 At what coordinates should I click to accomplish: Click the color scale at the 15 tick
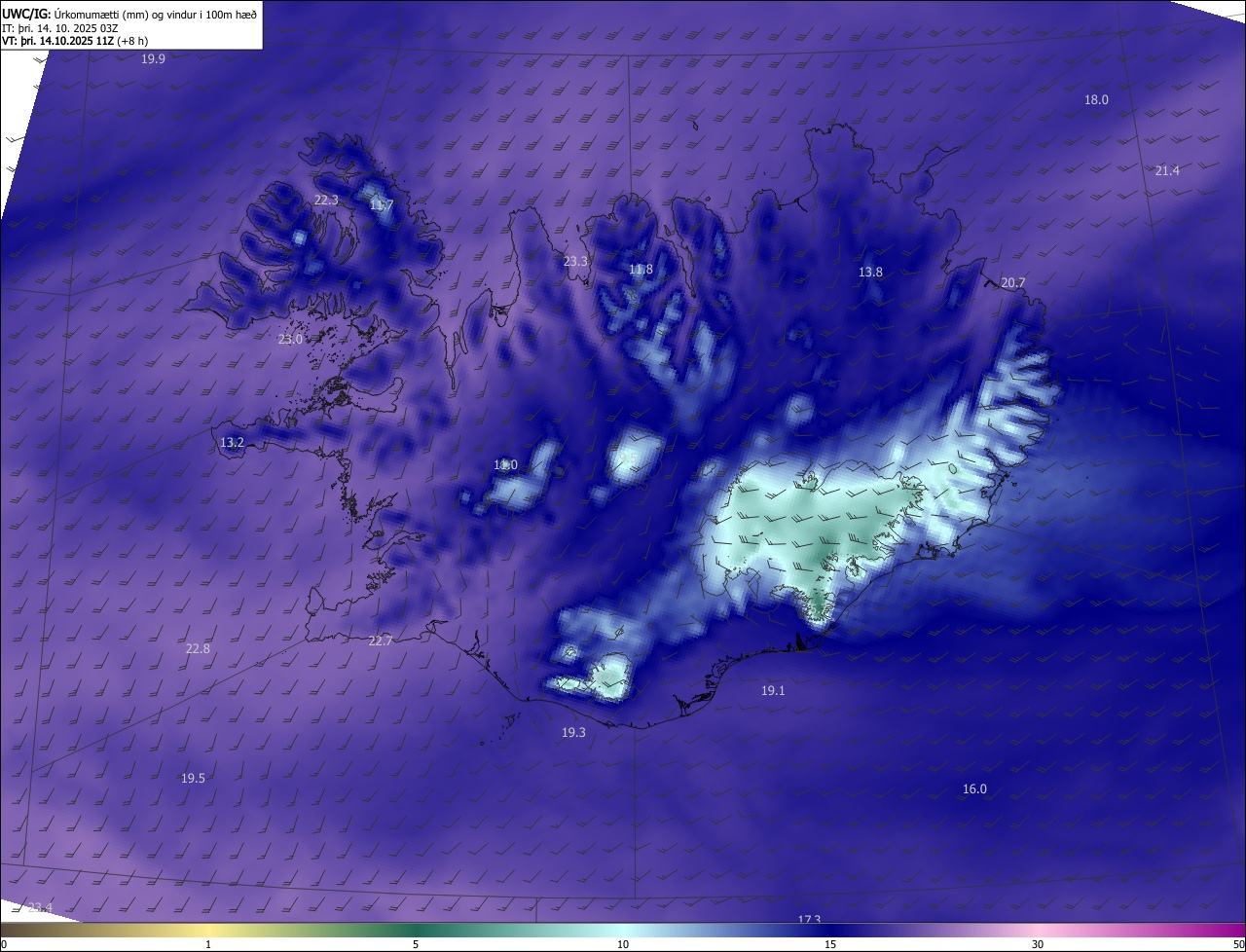pos(830,944)
